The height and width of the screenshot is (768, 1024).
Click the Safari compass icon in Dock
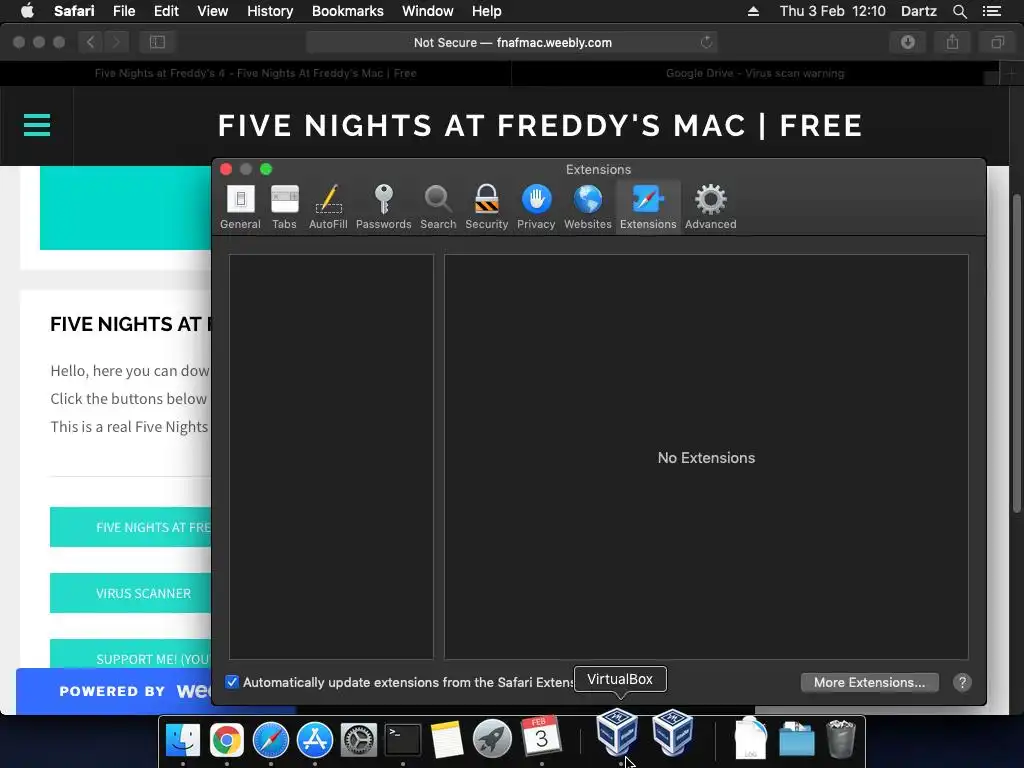270,740
